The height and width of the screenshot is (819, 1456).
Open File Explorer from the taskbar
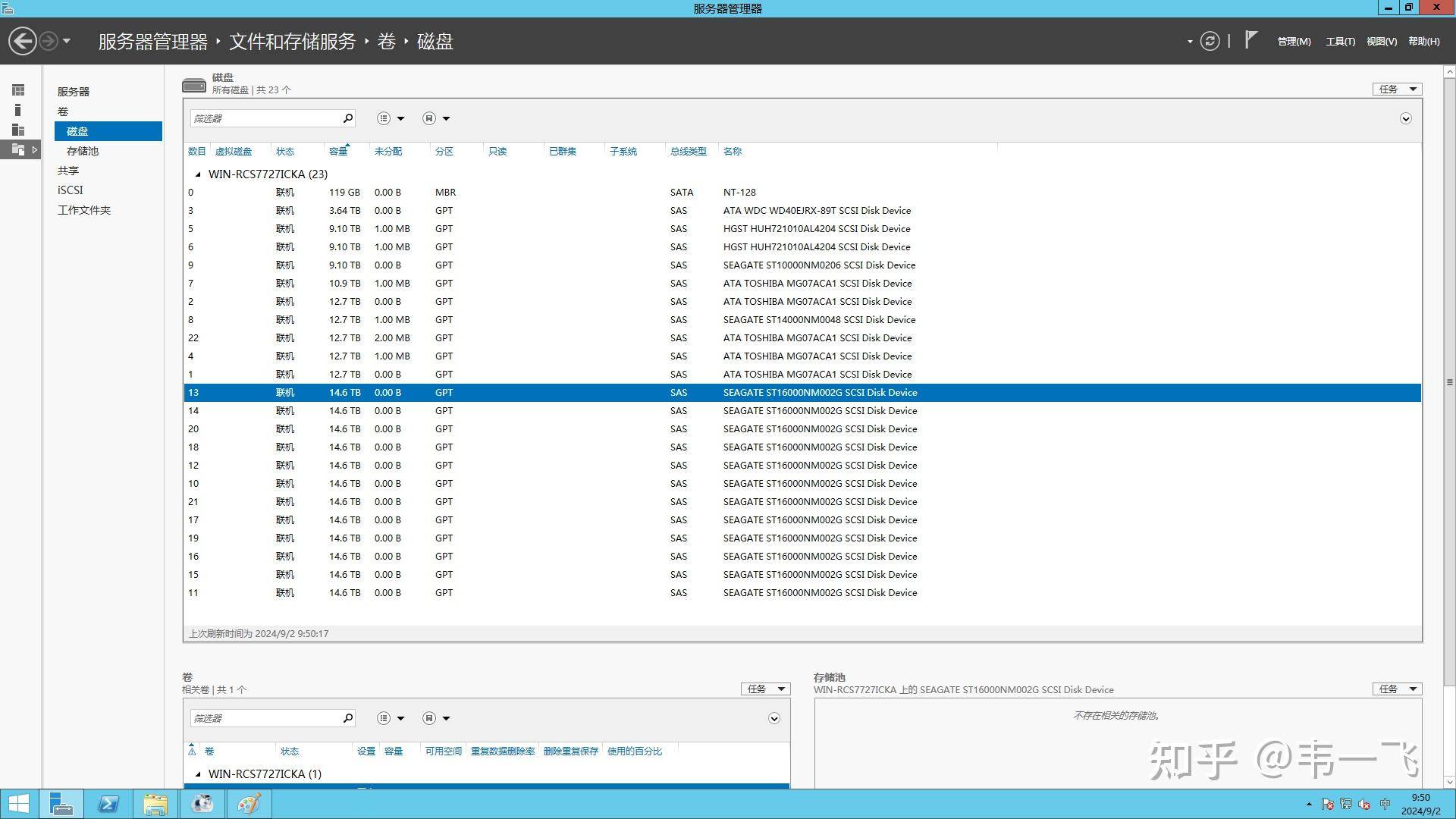pyautogui.click(x=155, y=804)
